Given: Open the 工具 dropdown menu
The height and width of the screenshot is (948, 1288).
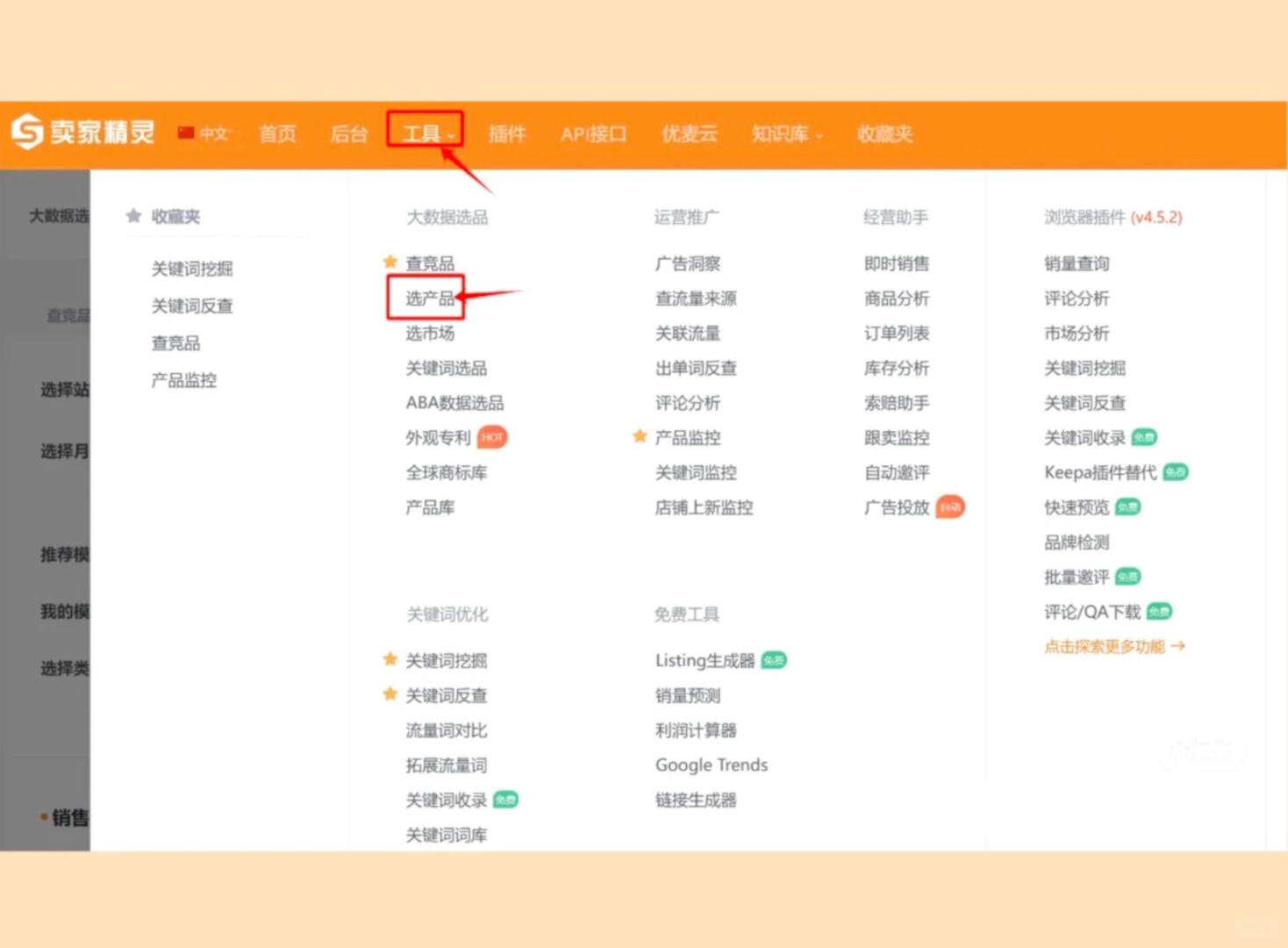Looking at the screenshot, I should click(x=426, y=133).
